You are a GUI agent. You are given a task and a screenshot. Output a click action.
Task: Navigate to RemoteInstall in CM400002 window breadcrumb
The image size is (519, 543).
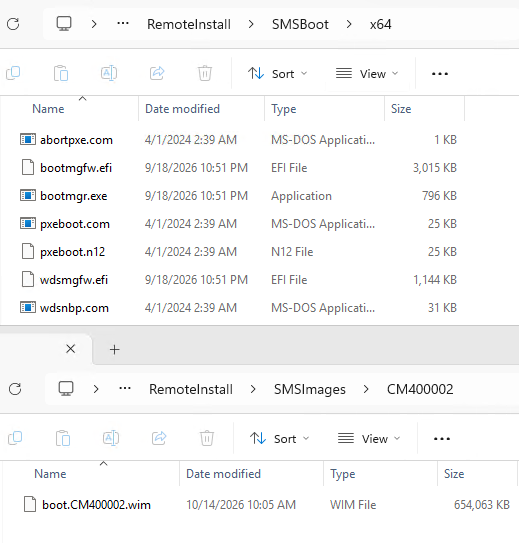pyautogui.click(x=191, y=389)
